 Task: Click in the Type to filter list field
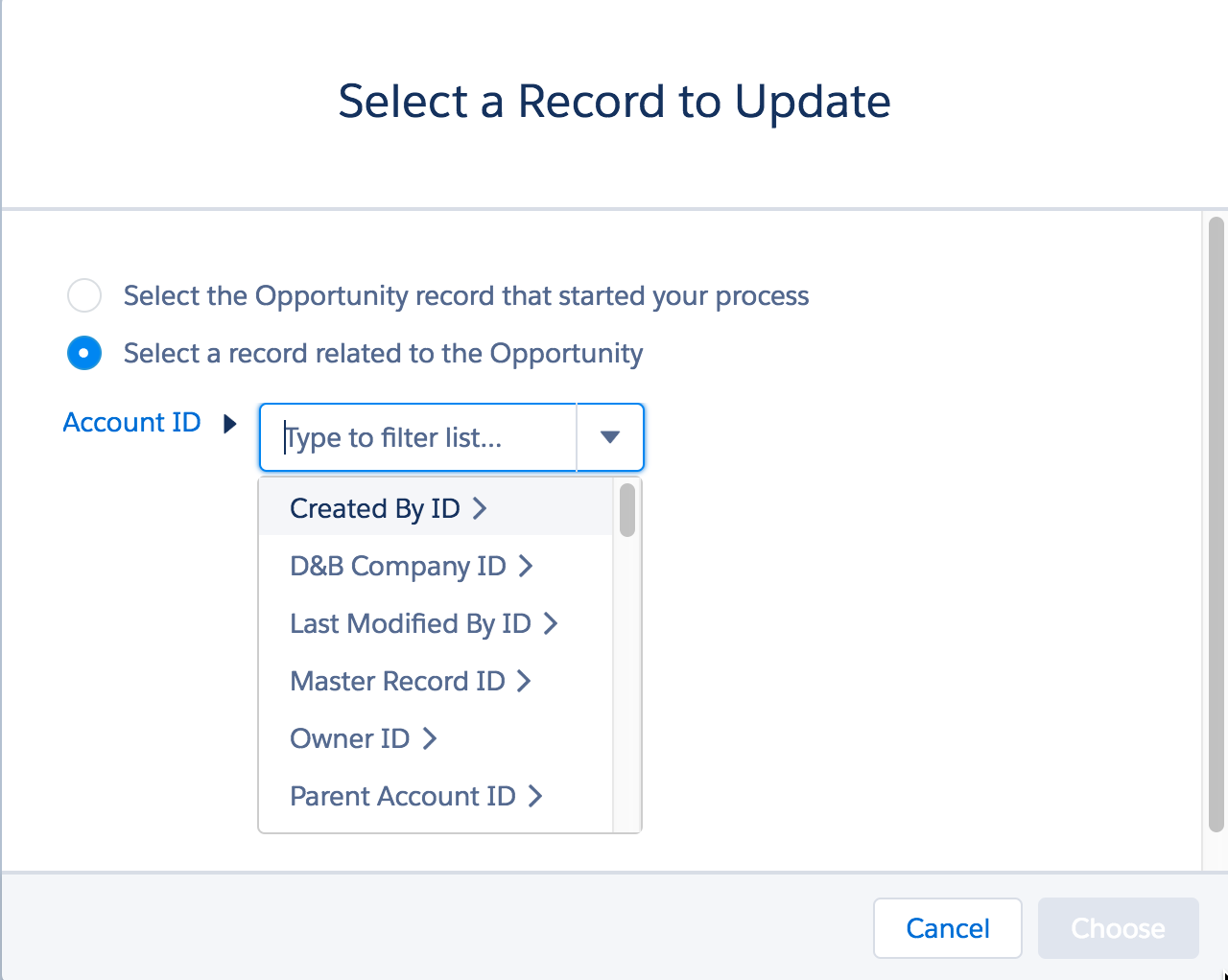tap(417, 437)
